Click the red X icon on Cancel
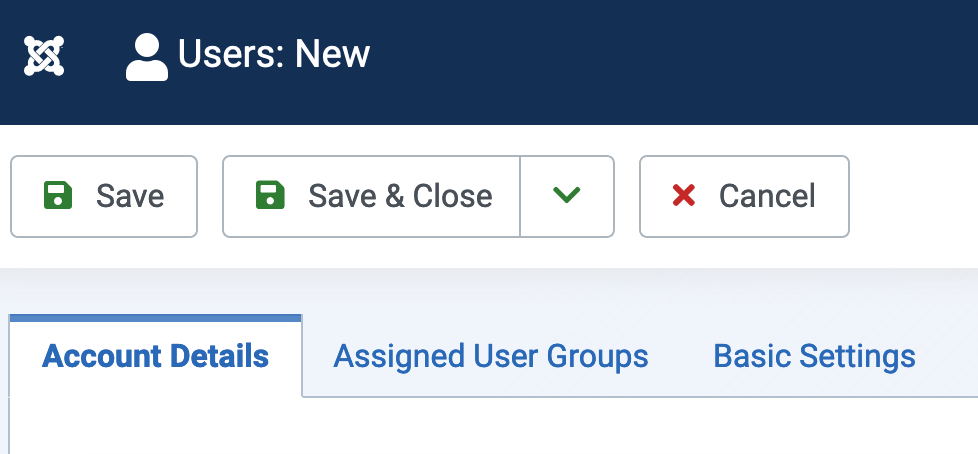 click(684, 196)
